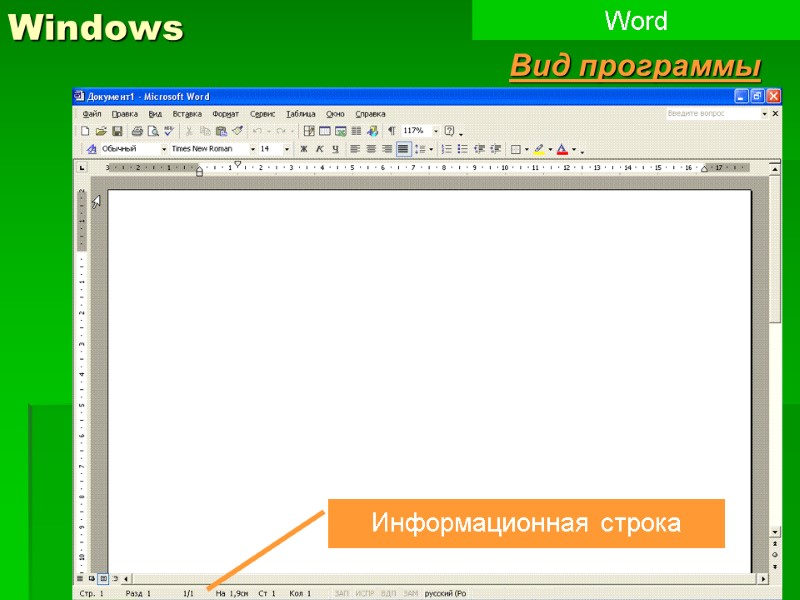This screenshot has width=800, height=600.
Task: Click the horizontal scrollbar right arrow
Action: pos(763,579)
